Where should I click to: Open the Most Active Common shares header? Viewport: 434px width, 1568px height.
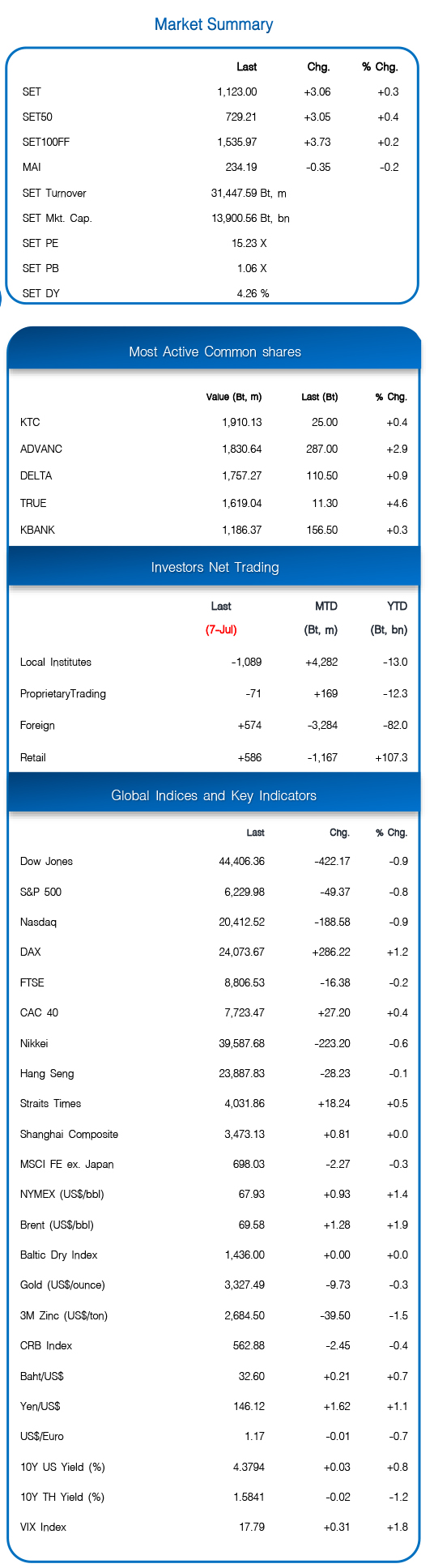[x=215, y=352]
